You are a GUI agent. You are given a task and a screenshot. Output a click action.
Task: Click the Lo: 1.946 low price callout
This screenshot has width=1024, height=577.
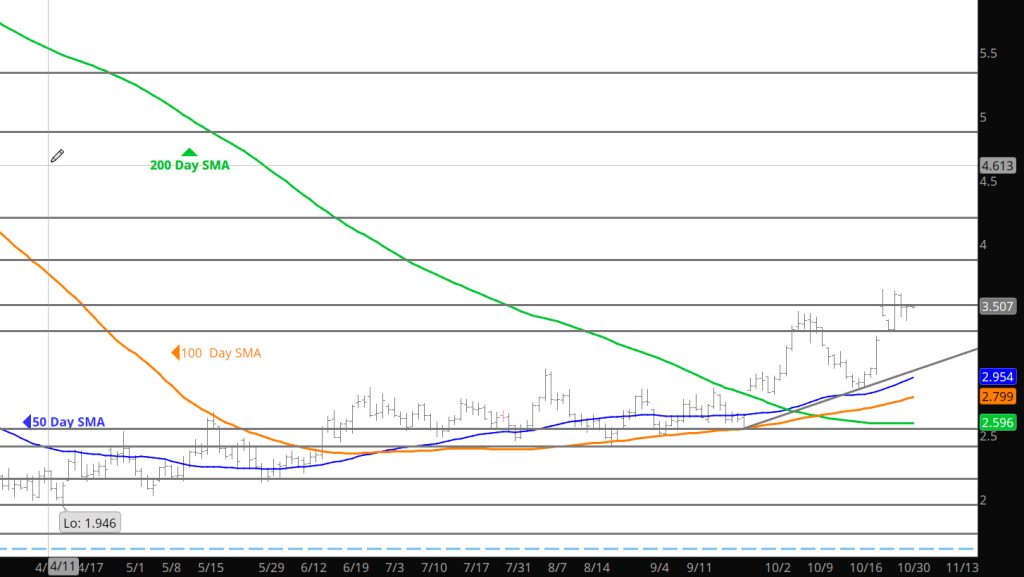pyautogui.click(x=92, y=522)
